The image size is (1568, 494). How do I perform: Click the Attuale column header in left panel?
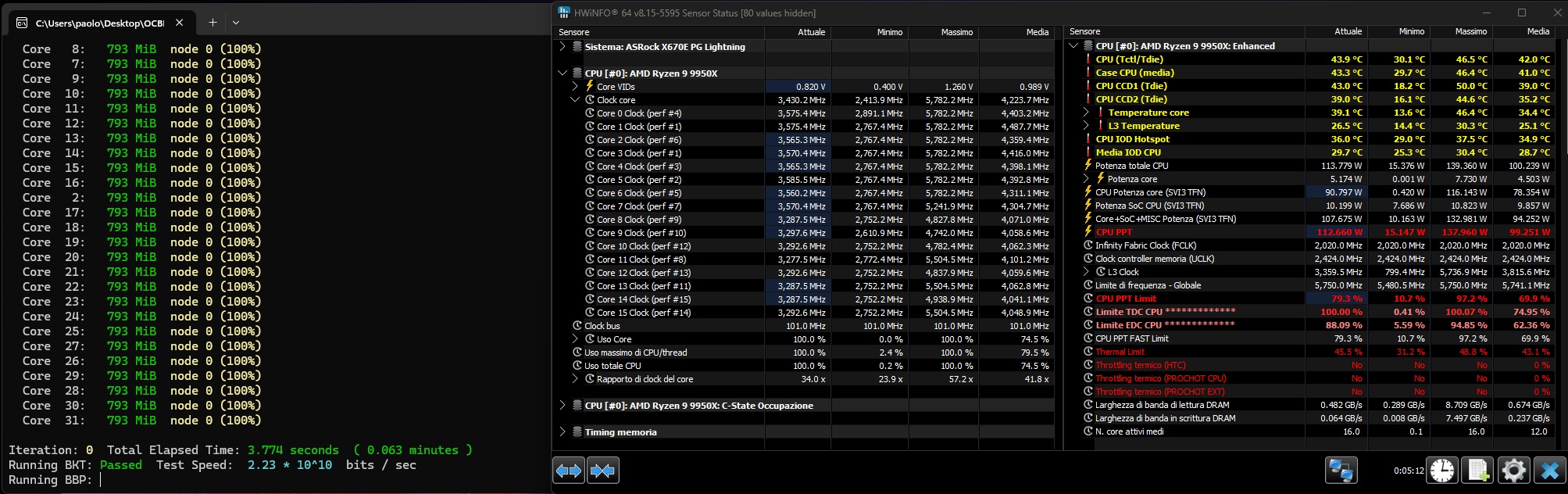pos(798,32)
